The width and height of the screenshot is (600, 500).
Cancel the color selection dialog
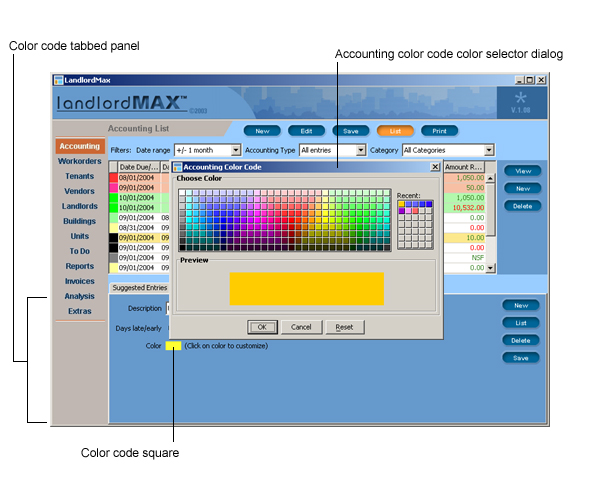pyautogui.click(x=301, y=327)
